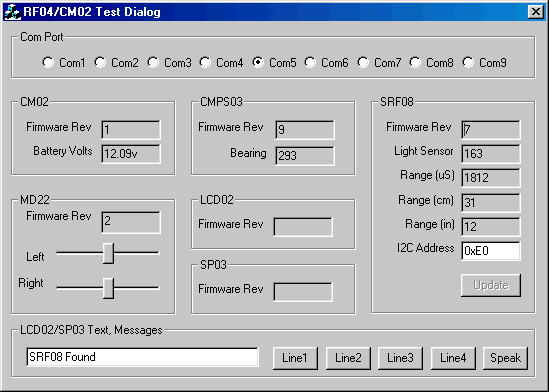Click the Range (uS) field showing 1812
This screenshot has width=549, height=392.
pos(491,177)
